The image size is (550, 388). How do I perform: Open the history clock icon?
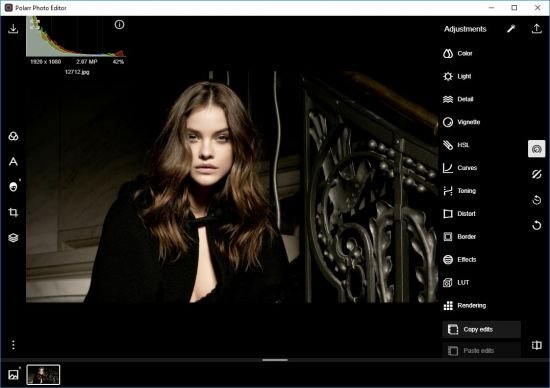(x=536, y=200)
